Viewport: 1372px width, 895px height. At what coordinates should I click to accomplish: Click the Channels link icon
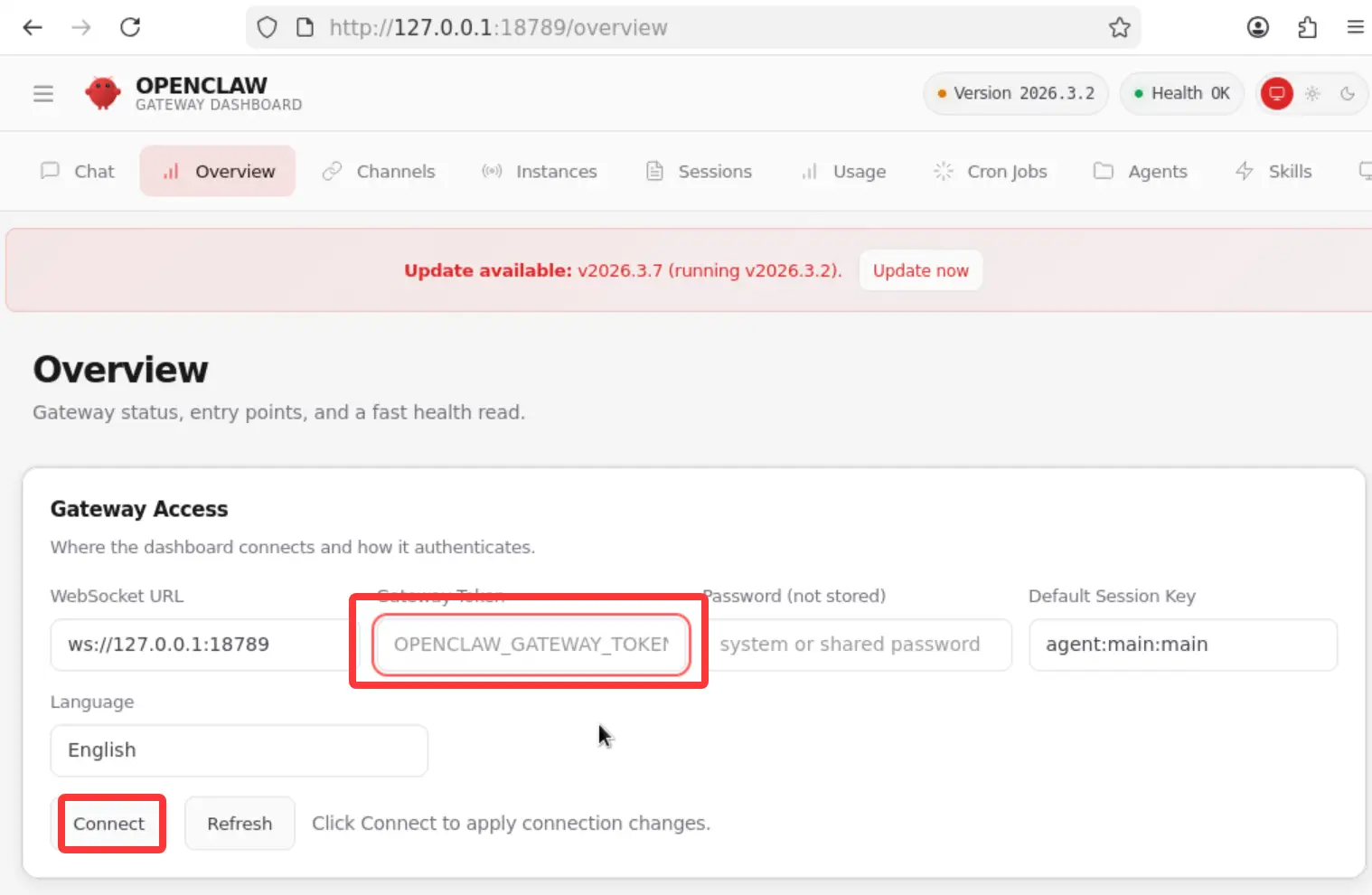coord(332,171)
